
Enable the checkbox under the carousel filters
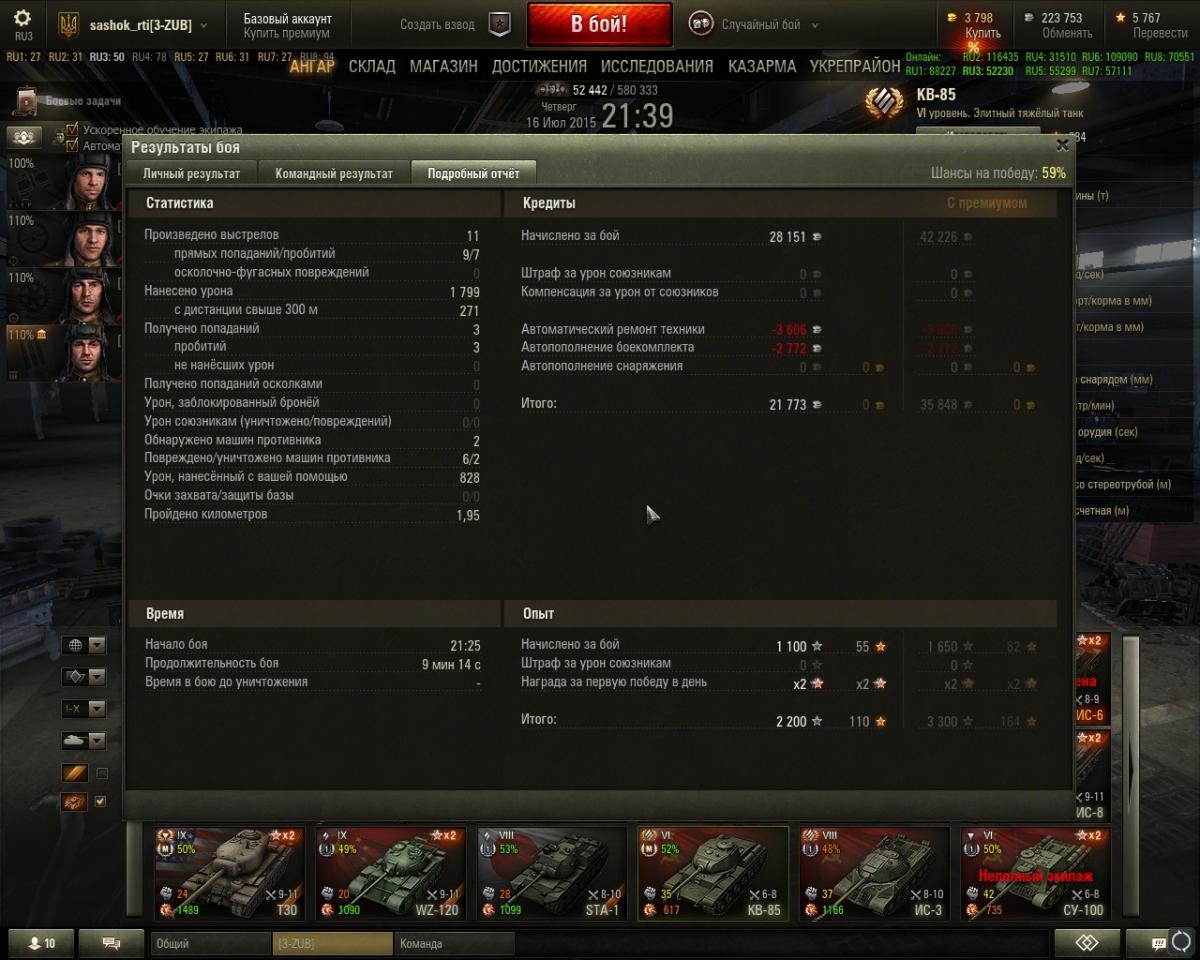coord(101,773)
